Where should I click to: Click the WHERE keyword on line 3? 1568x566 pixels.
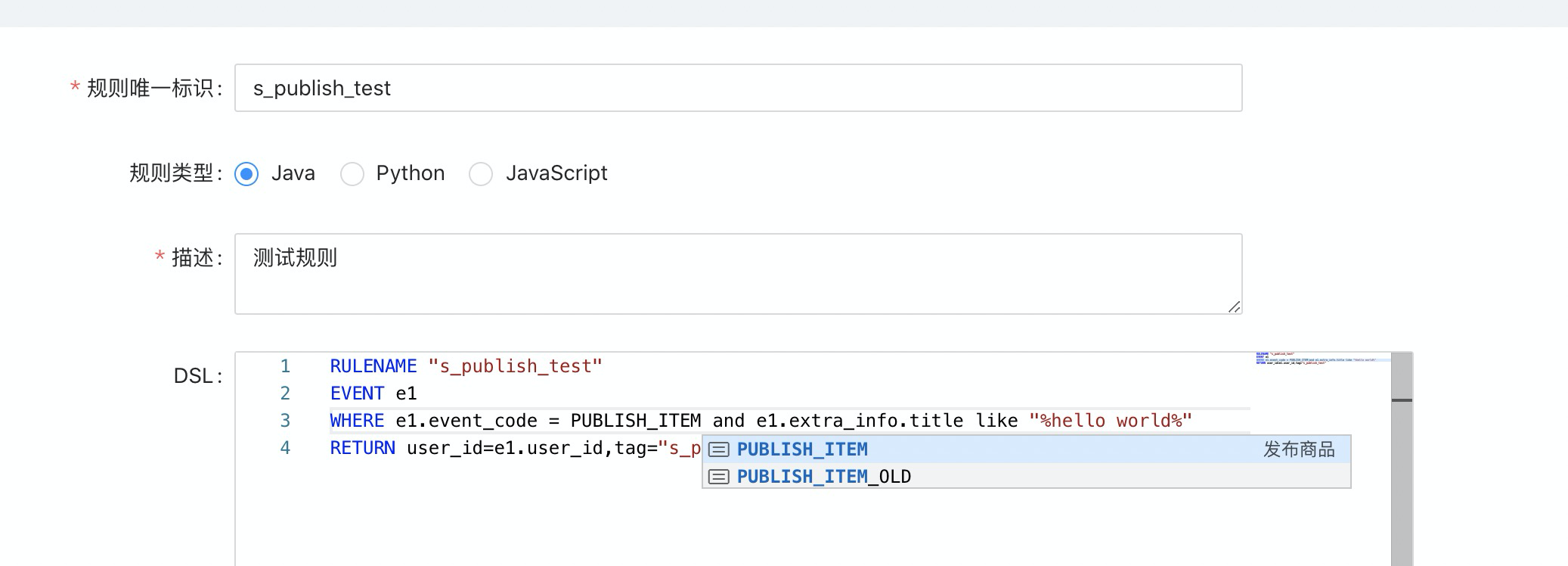pyautogui.click(x=357, y=421)
